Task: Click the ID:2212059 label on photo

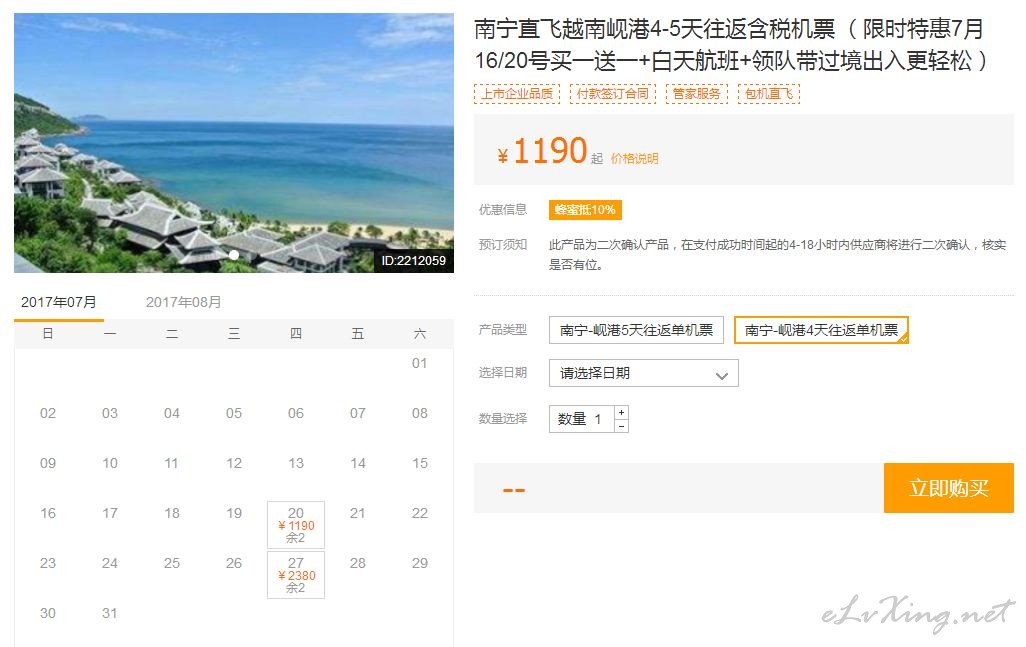Action: click(x=414, y=260)
